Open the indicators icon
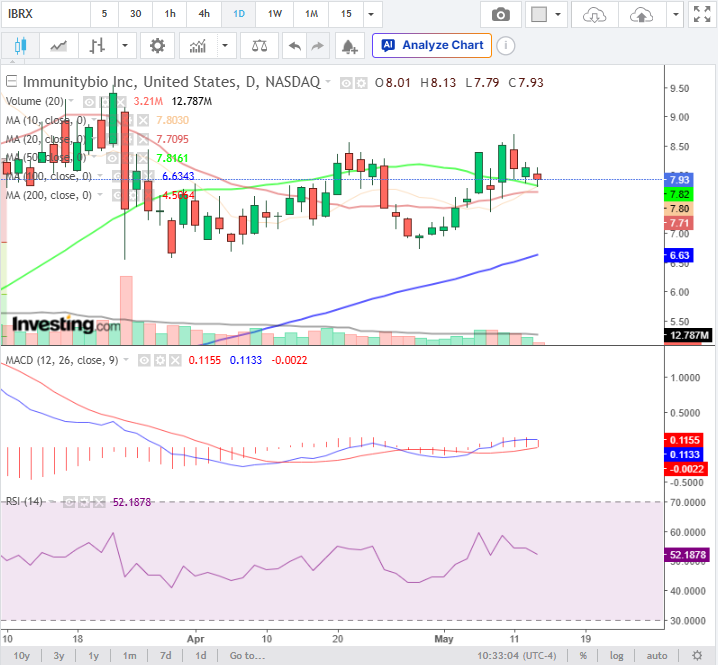Image resolution: width=718 pixels, height=665 pixels. coord(198,46)
